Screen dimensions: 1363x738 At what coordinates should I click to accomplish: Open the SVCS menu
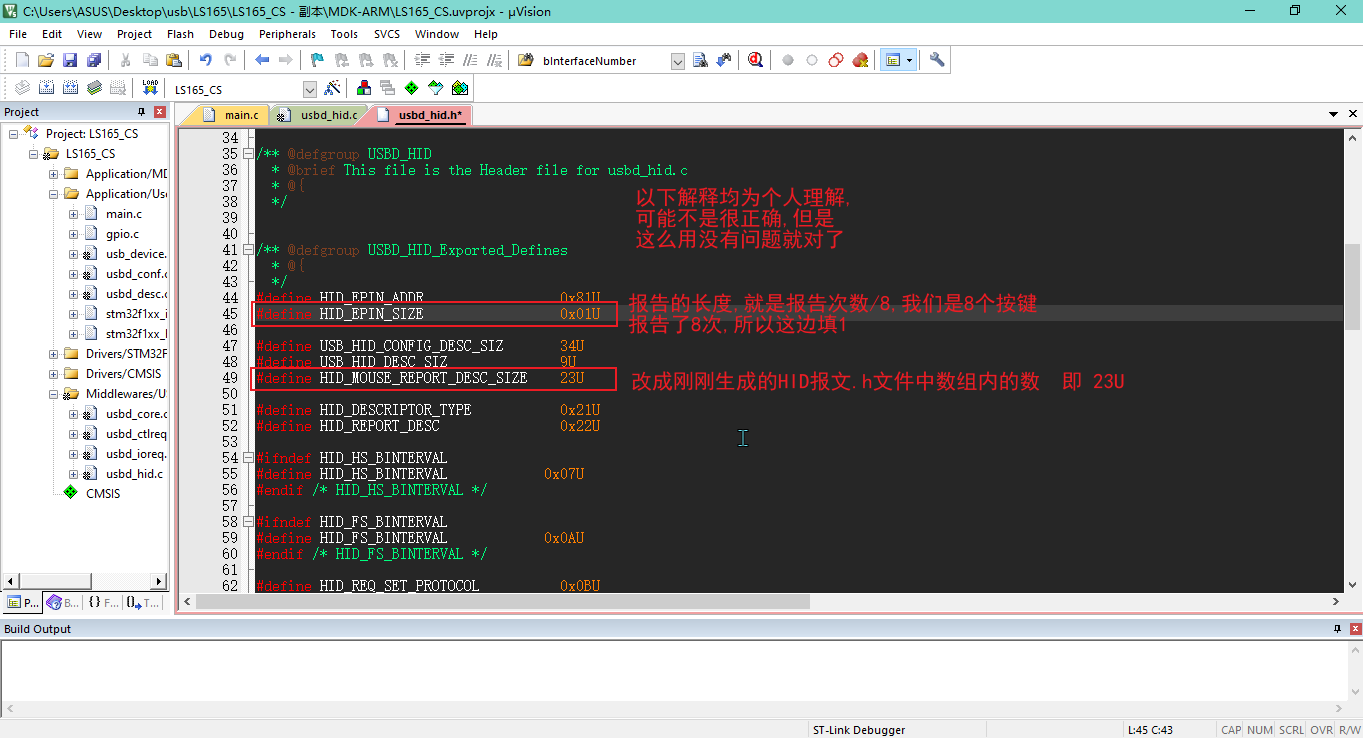coord(387,34)
